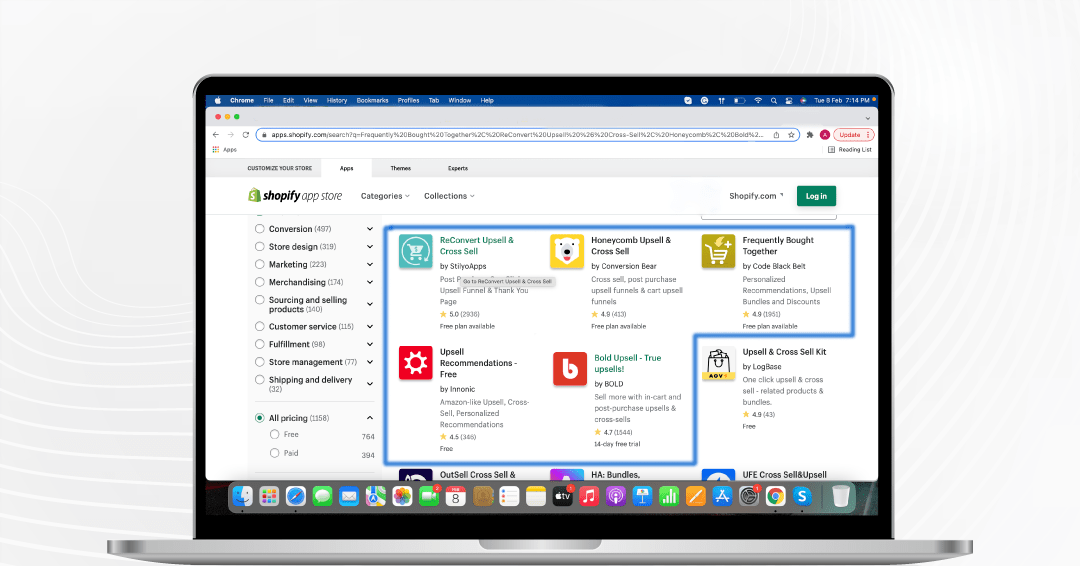Open the Bookmarks menu in menu bar
The width and height of the screenshot is (1080, 566).
pyautogui.click(x=373, y=101)
